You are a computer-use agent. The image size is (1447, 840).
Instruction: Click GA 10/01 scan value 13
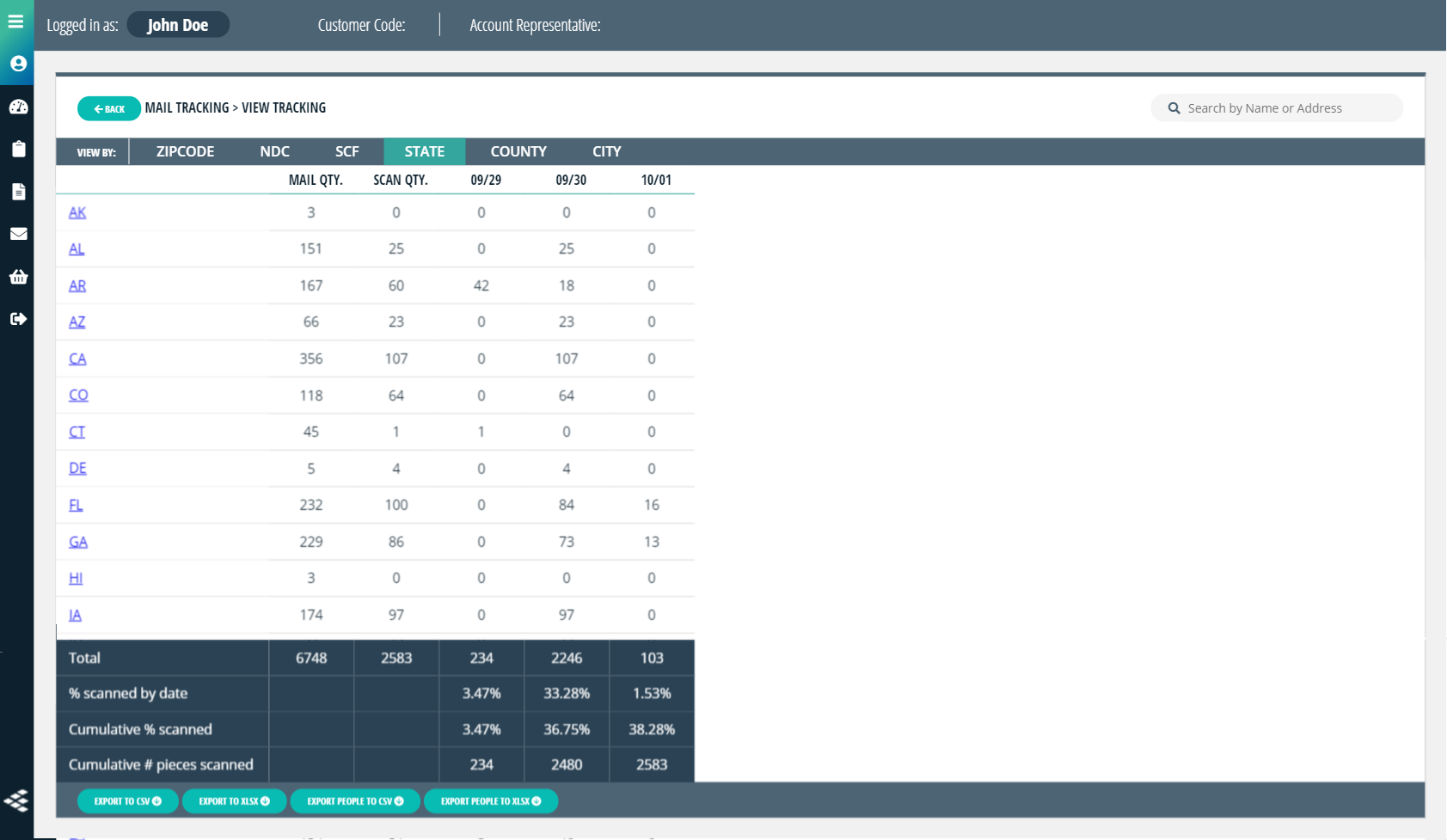pos(652,542)
